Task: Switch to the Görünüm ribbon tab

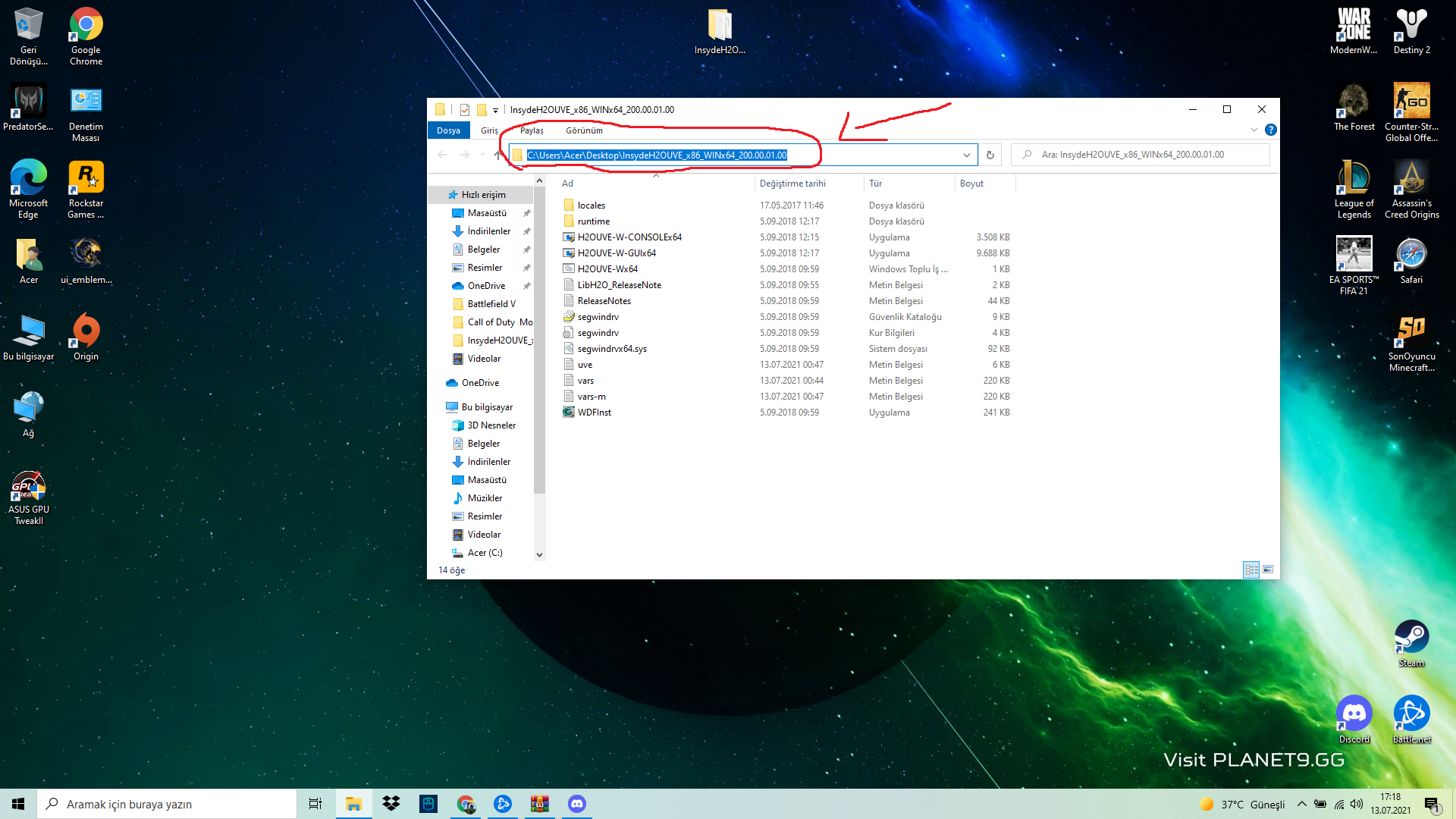Action: [584, 130]
